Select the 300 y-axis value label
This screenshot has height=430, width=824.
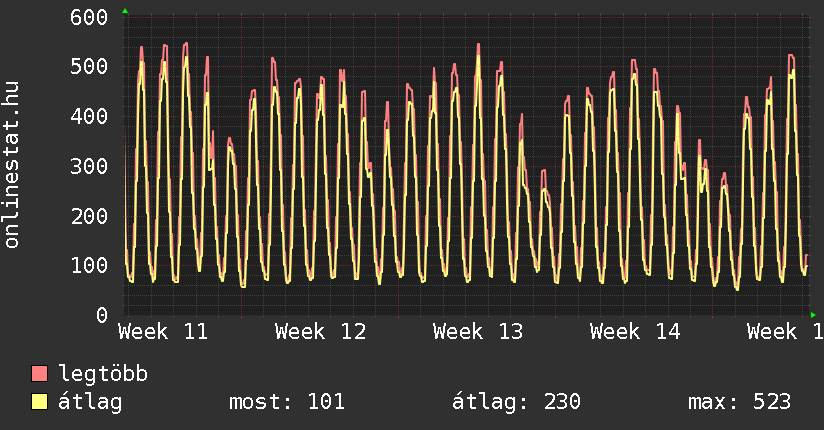tap(90, 166)
